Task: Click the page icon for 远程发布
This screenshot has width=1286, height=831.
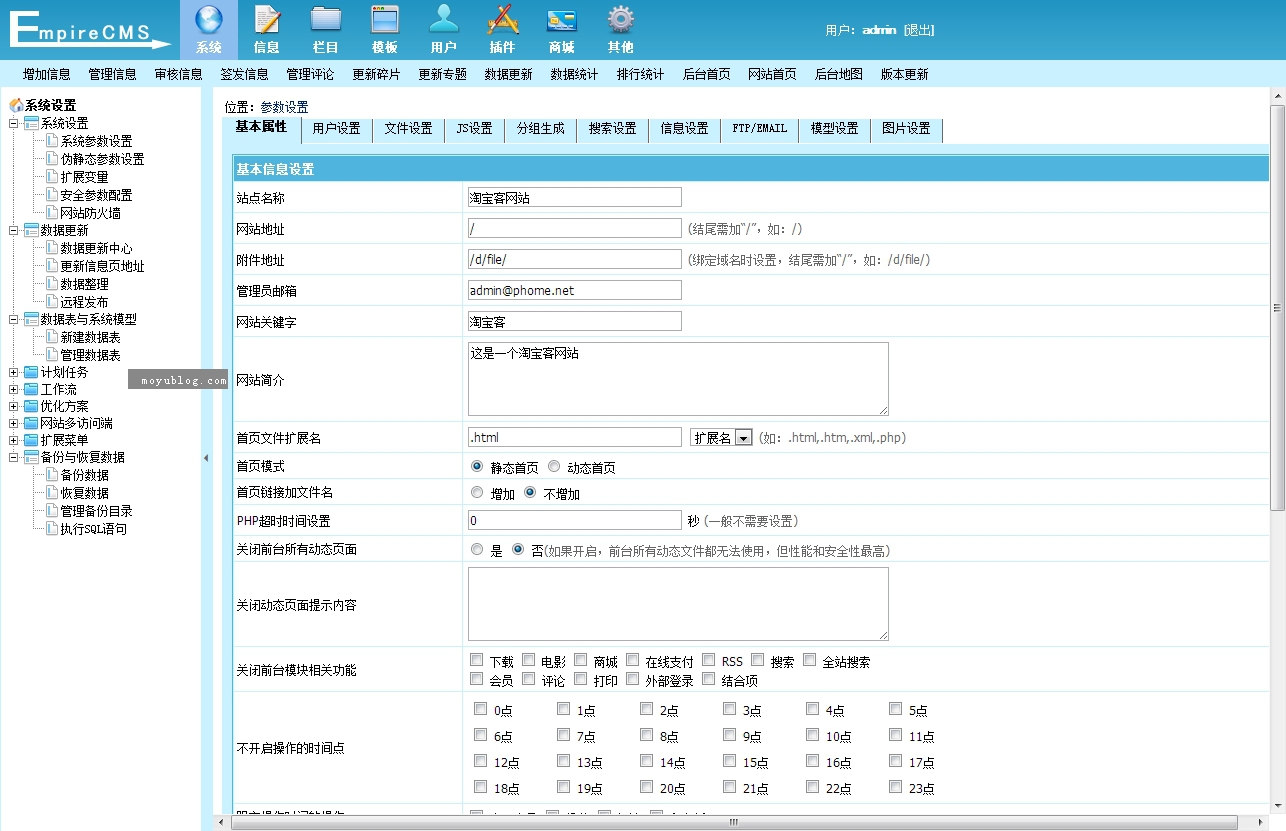Action: point(52,302)
